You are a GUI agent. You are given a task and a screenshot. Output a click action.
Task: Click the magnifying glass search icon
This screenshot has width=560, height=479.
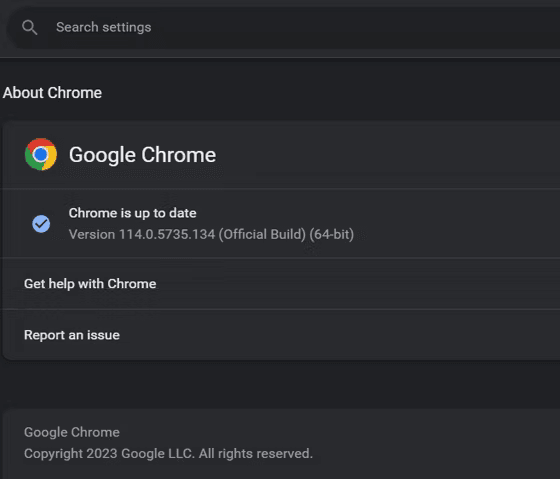click(30, 28)
